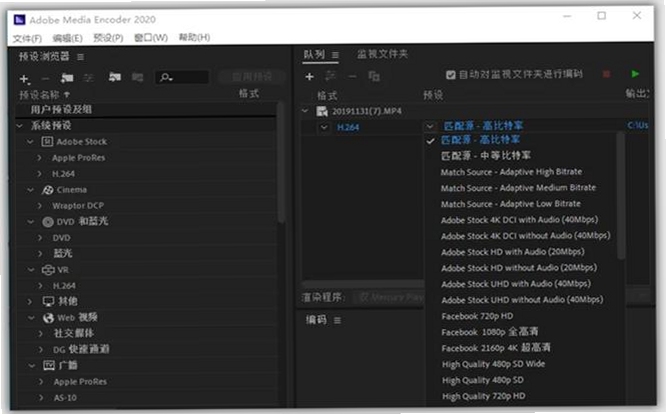Open the 帮助(H) menu
Image resolution: width=666 pixels, height=414 pixels.
pos(194,38)
